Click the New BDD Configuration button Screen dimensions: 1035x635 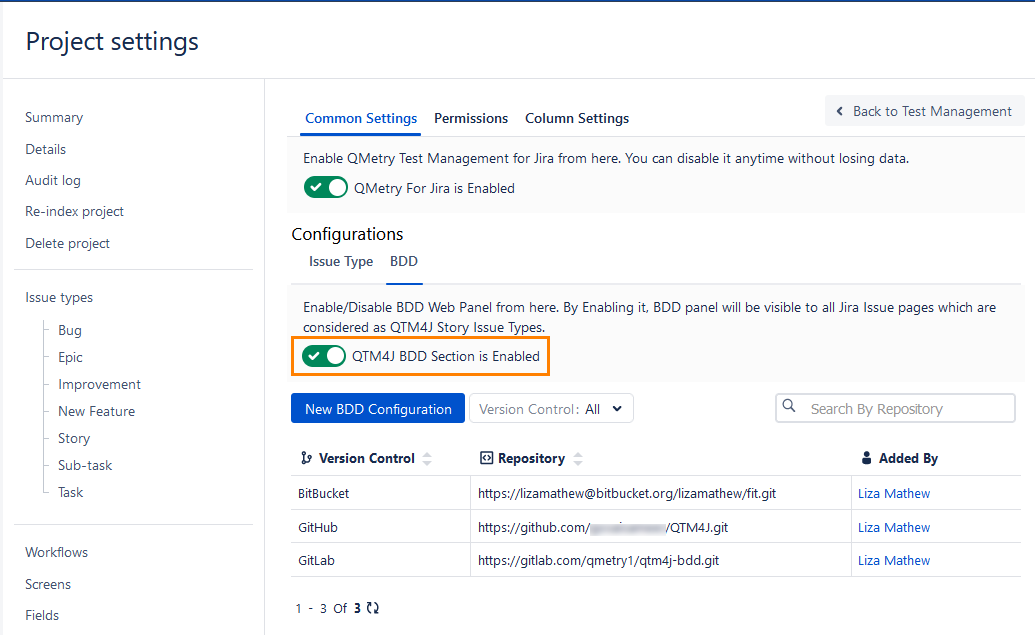coord(378,409)
